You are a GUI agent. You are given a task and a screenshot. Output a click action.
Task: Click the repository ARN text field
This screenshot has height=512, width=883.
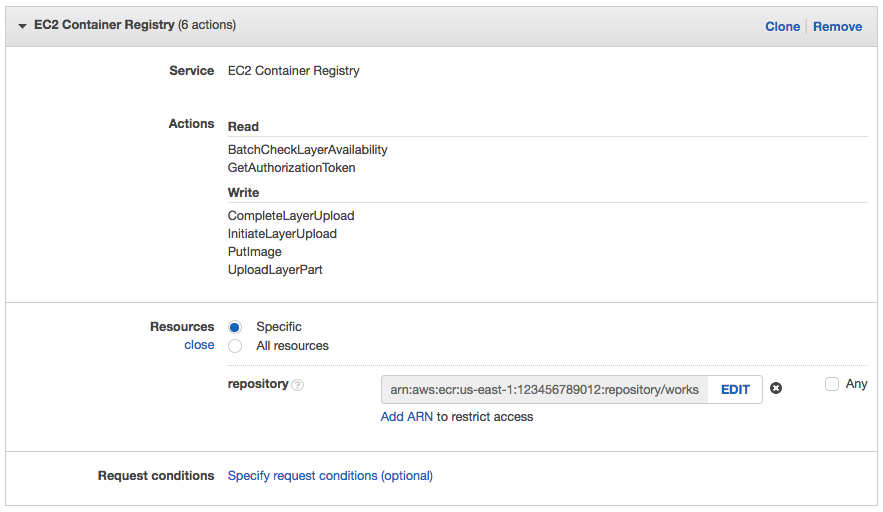coord(544,389)
